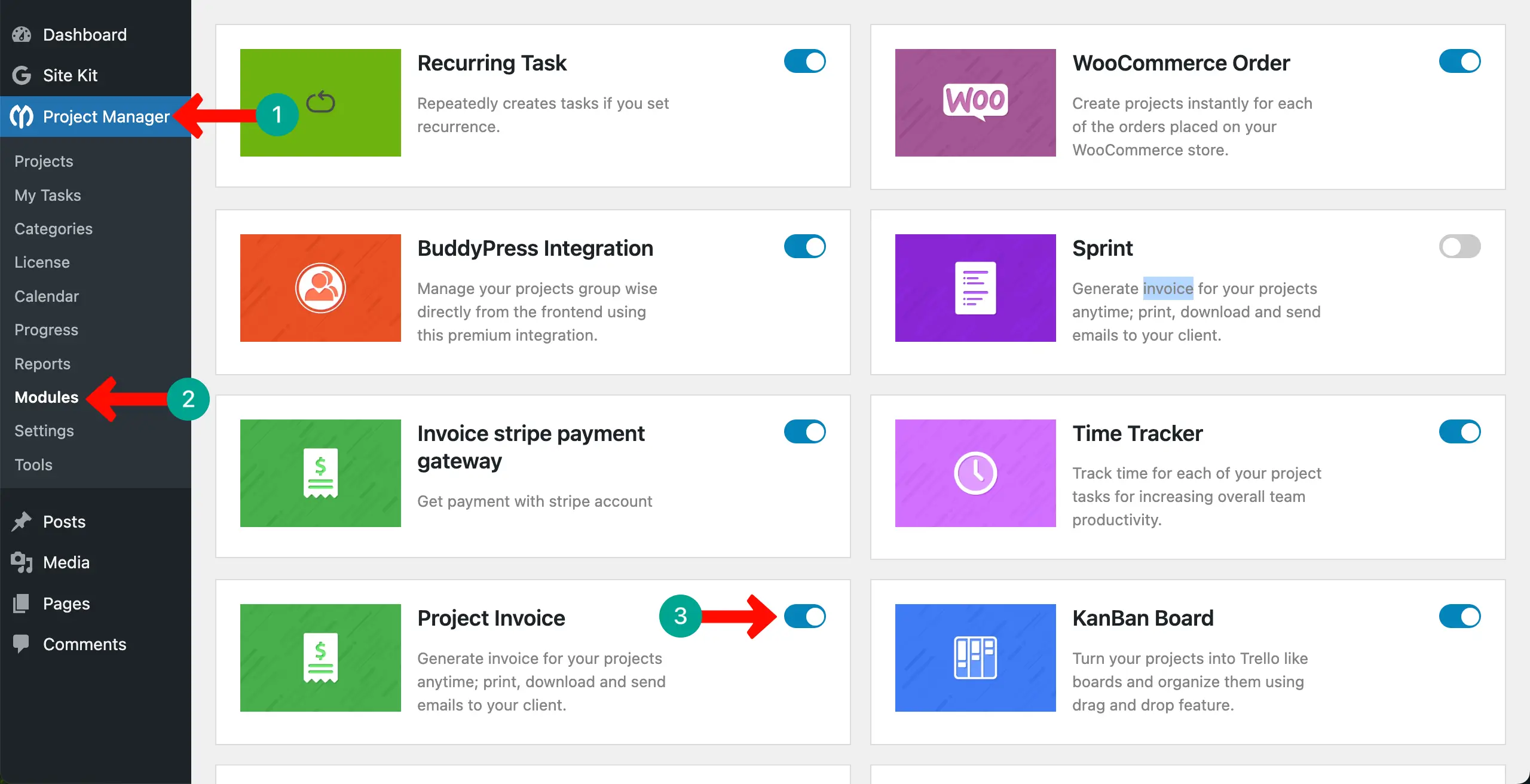
Task: Enable the Sprint module
Action: click(x=1460, y=246)
